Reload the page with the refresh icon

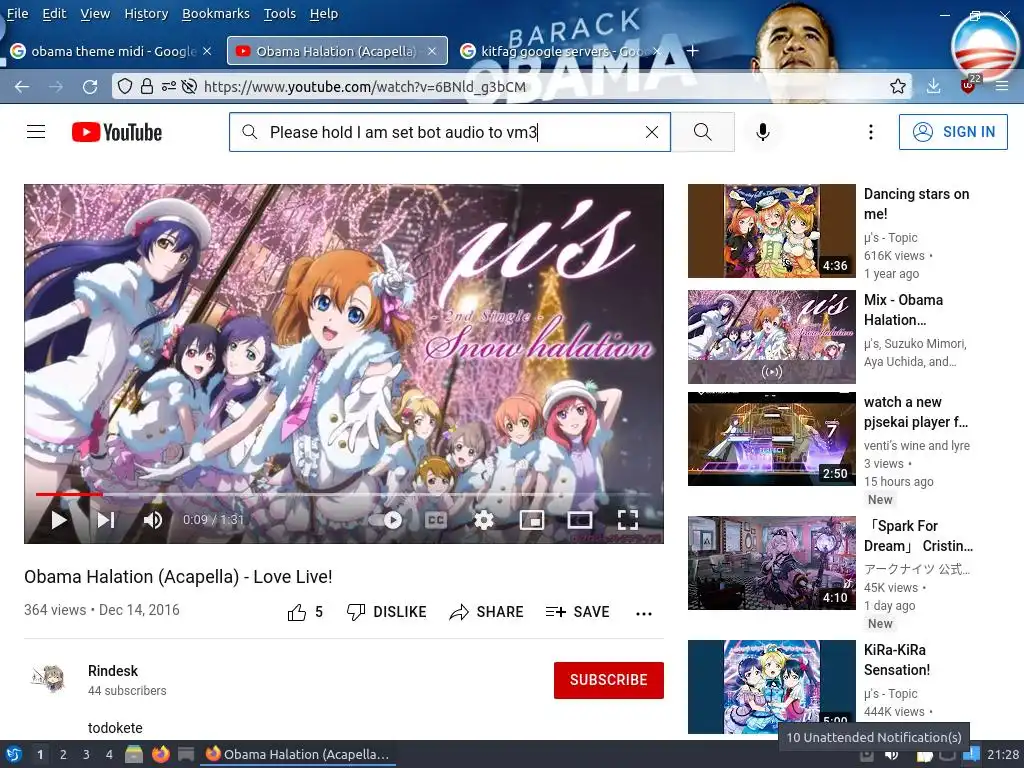click(90, 86)
